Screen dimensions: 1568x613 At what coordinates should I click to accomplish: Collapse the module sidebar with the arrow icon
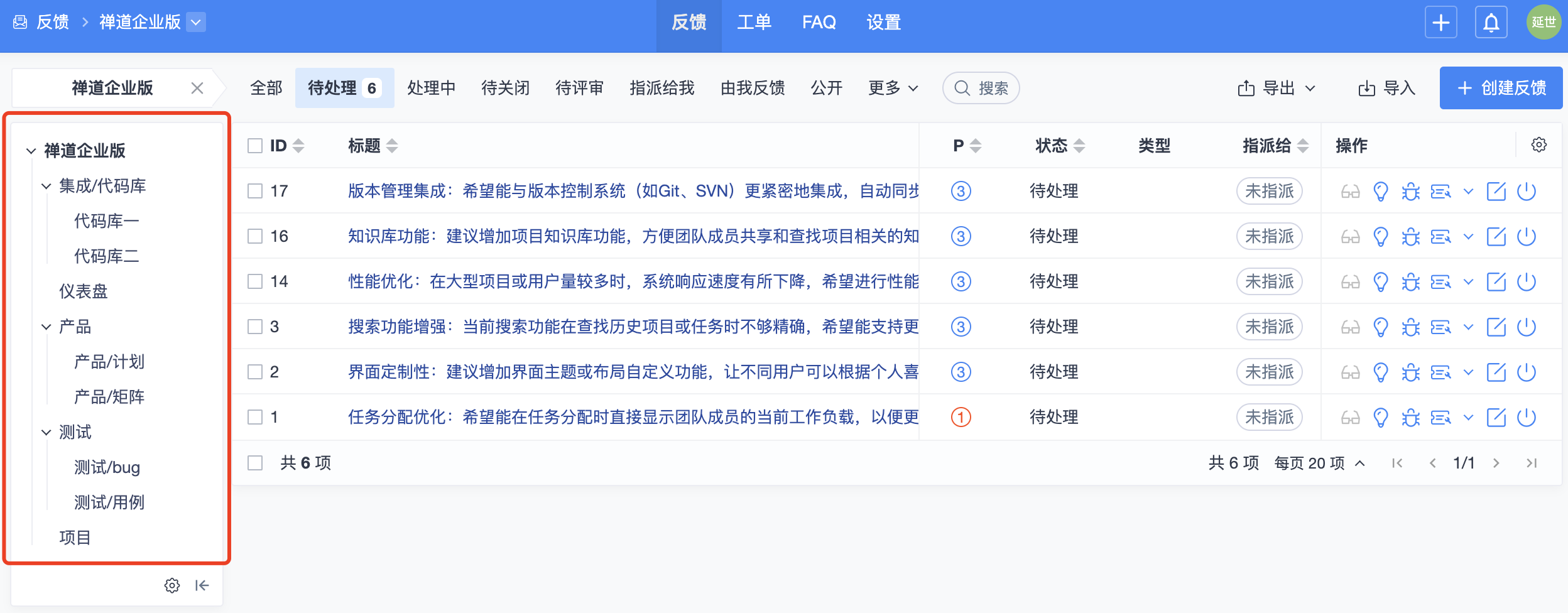click(x=202, y=585)
